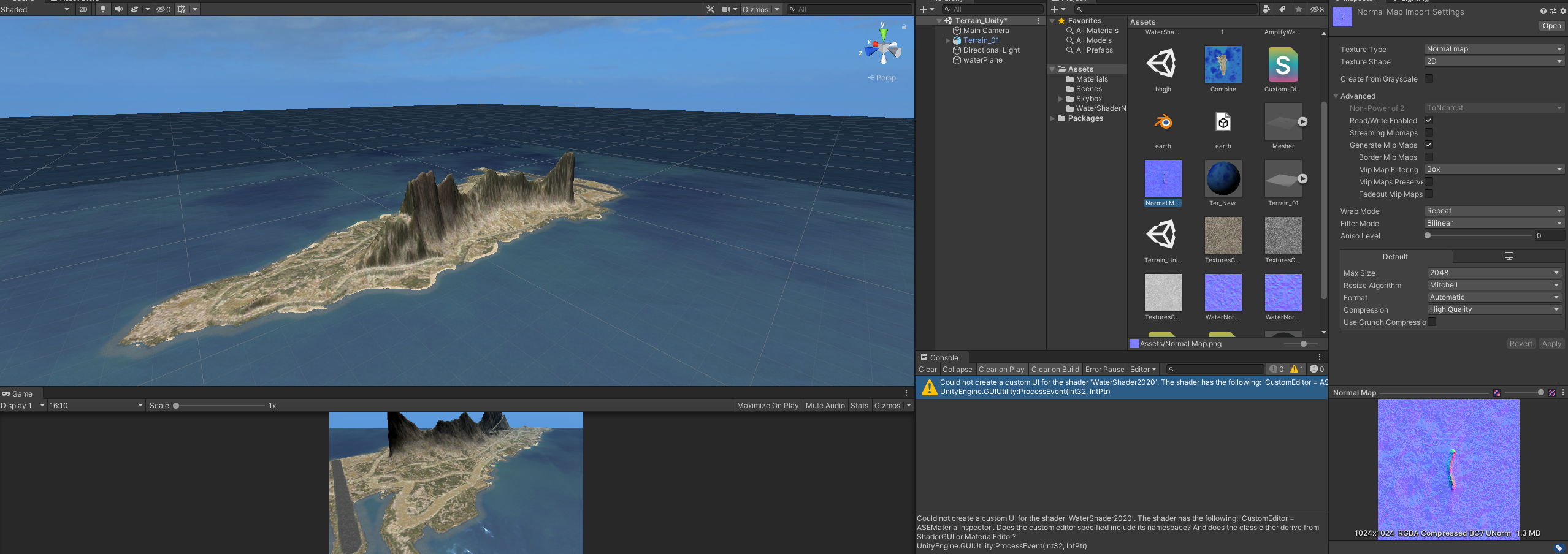Open the Console Editor dropdown menu
Viewport: 1568px width, 554px height.
[1143, 370]
